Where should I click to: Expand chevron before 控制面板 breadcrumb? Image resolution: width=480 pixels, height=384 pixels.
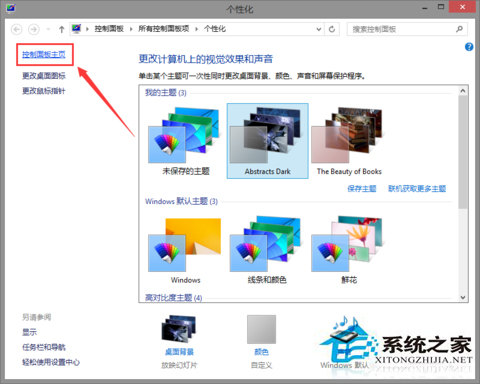(87, 29)
